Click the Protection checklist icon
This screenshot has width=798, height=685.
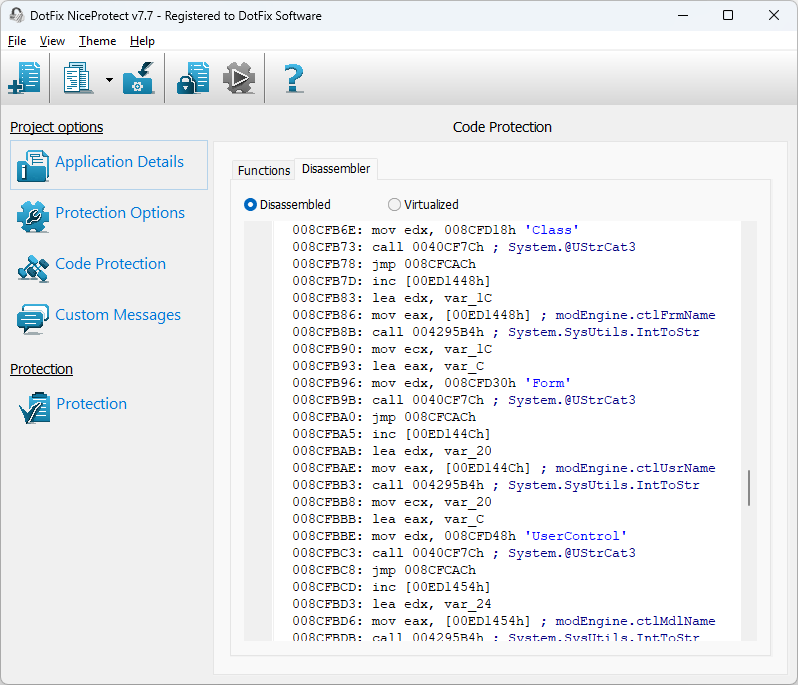click(34, 408)
